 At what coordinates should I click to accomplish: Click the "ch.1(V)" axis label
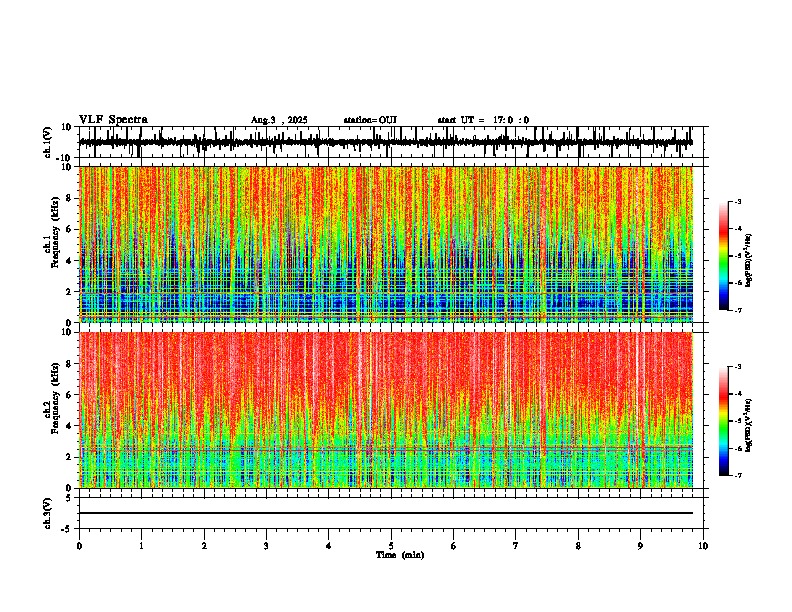click(48, 142)
